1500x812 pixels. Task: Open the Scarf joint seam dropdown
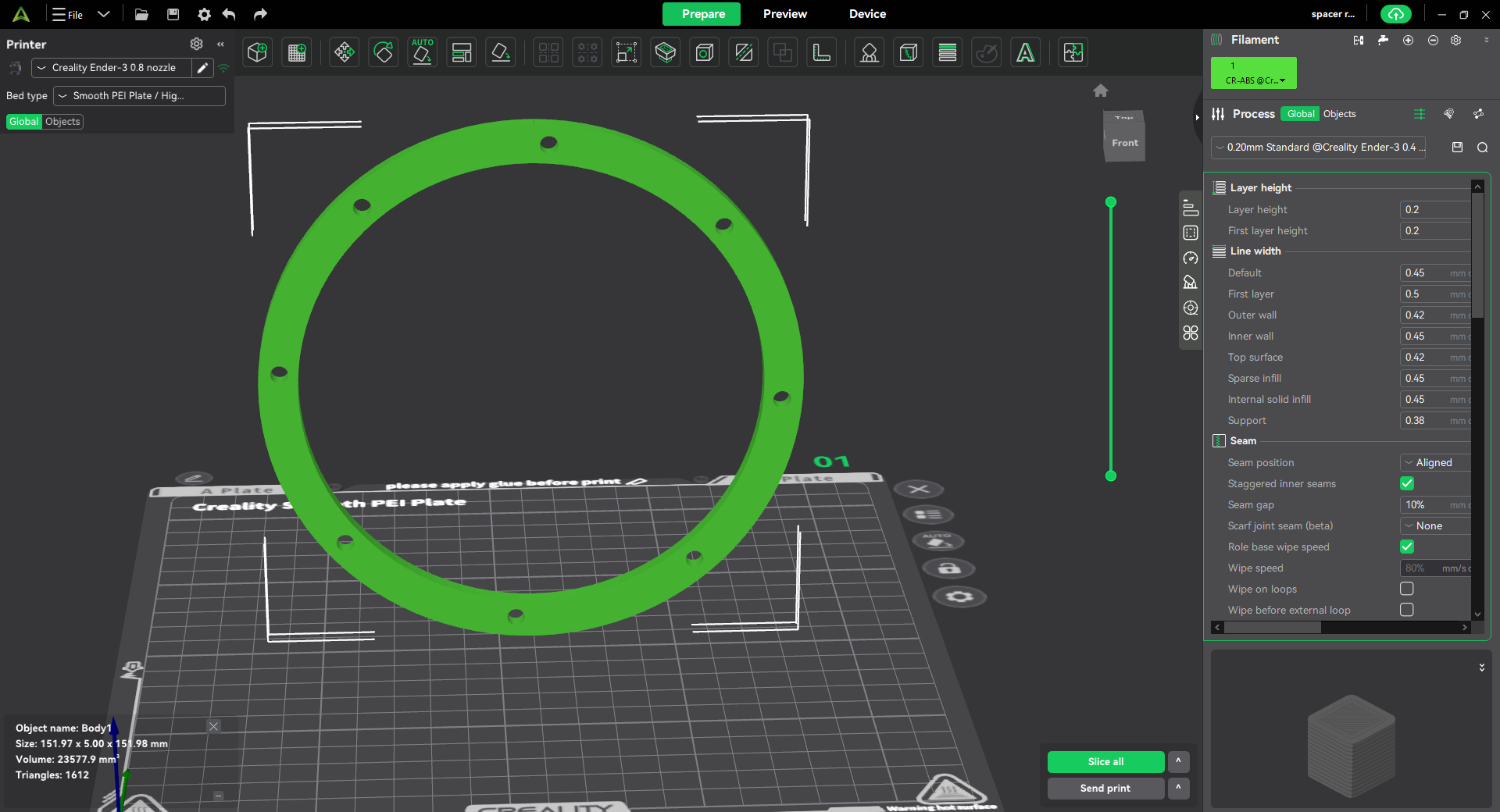1435,525
